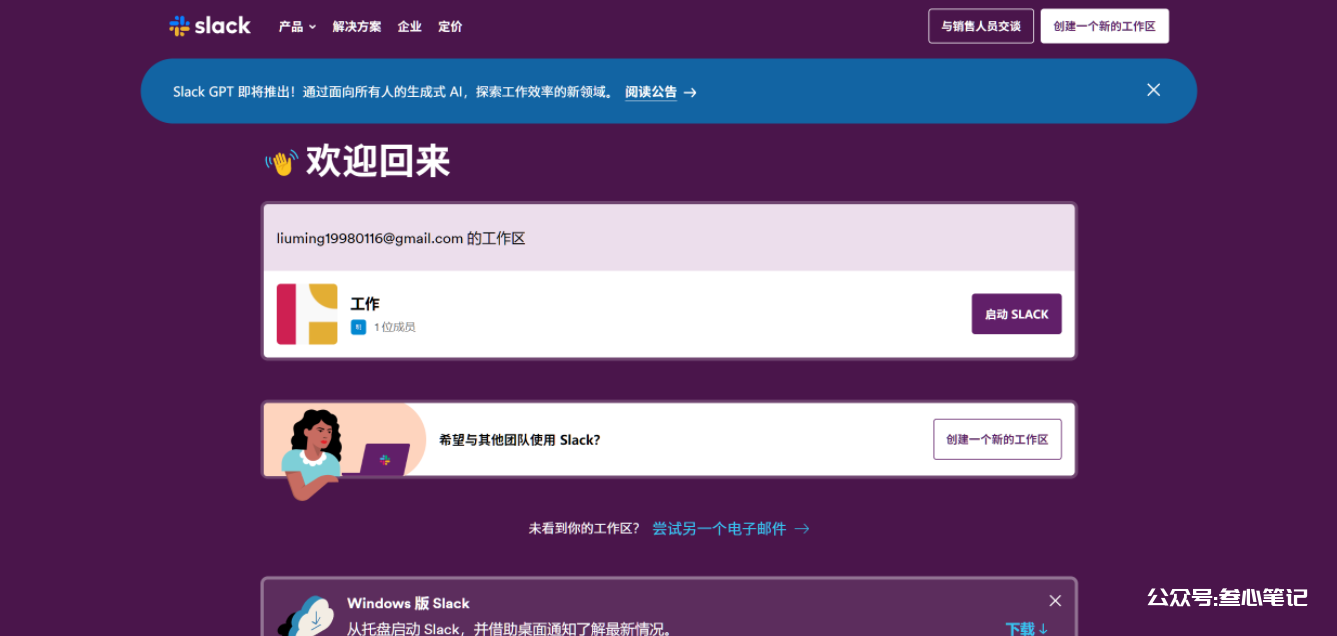This screenshot has width=1337, height=636.
Task: Dismiss the Slack GPT announcement banner
Action: pyautogui.click(x=1153, y=90)
